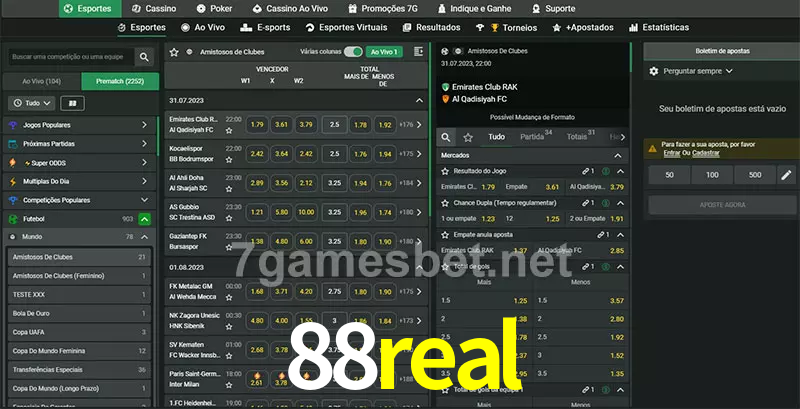
Task: Select the Totais market tab
Action: [577, 136]
